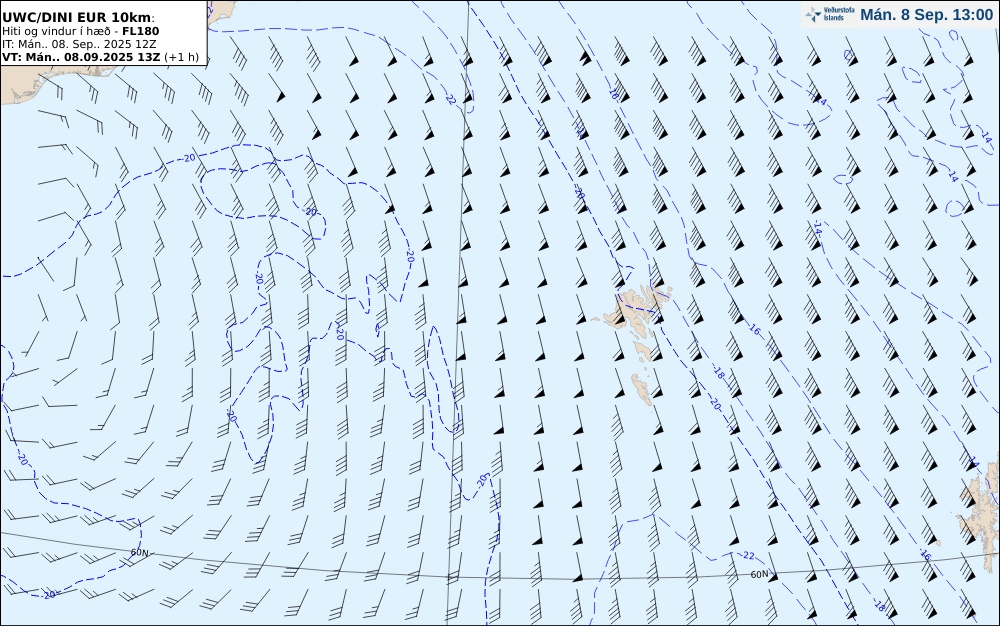Click the 60N label on the western latitude line
The image size is (1000, 626).
[140, 552]
